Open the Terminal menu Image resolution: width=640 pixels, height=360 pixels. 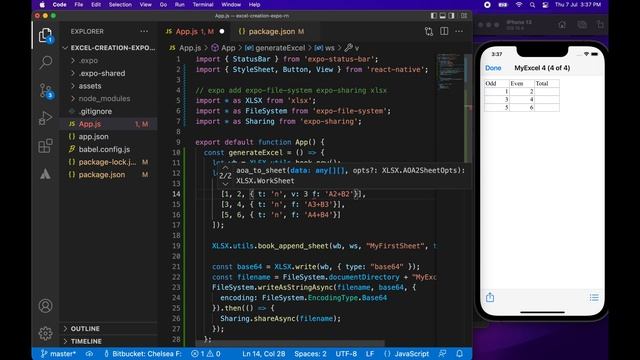(203, 5)
